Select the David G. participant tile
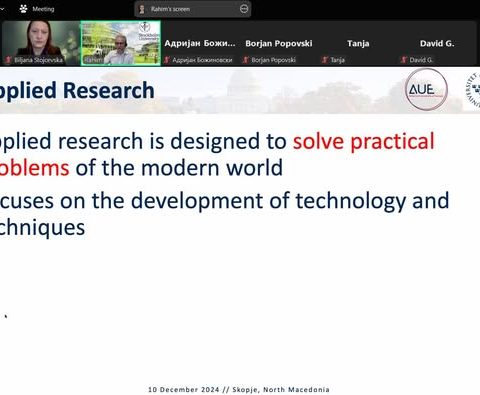The height and width of the screenshot is (395, 480). click(x=437, y=43)
